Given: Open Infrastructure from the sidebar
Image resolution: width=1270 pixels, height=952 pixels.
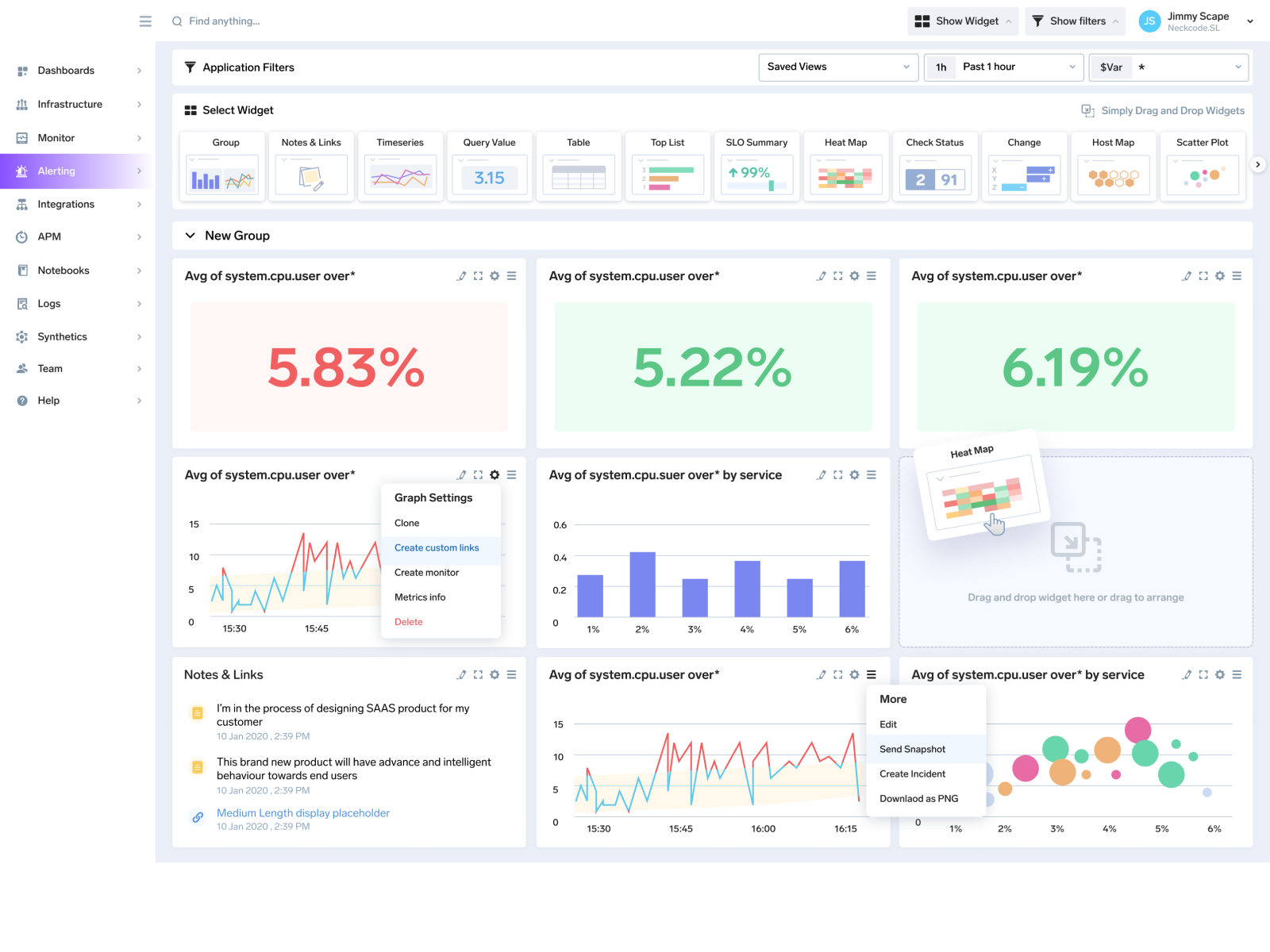Looking at the screenshot, I should pyautogui.click(x=70, y=104).
